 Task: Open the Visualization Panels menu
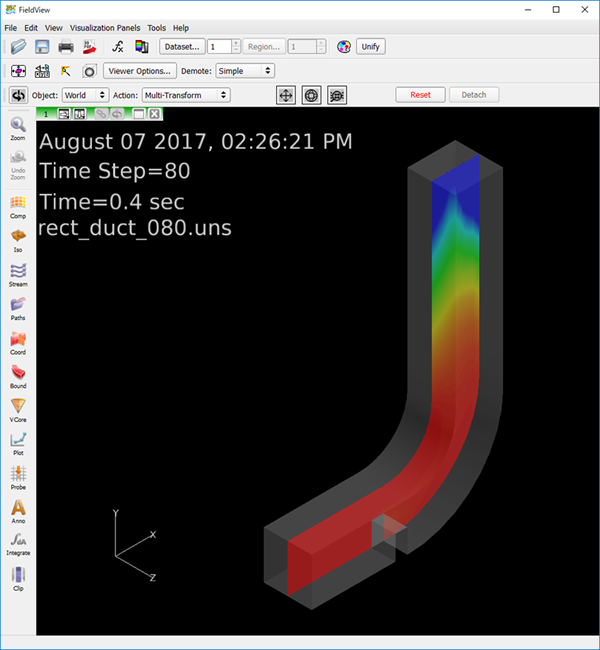click(105, 28)
